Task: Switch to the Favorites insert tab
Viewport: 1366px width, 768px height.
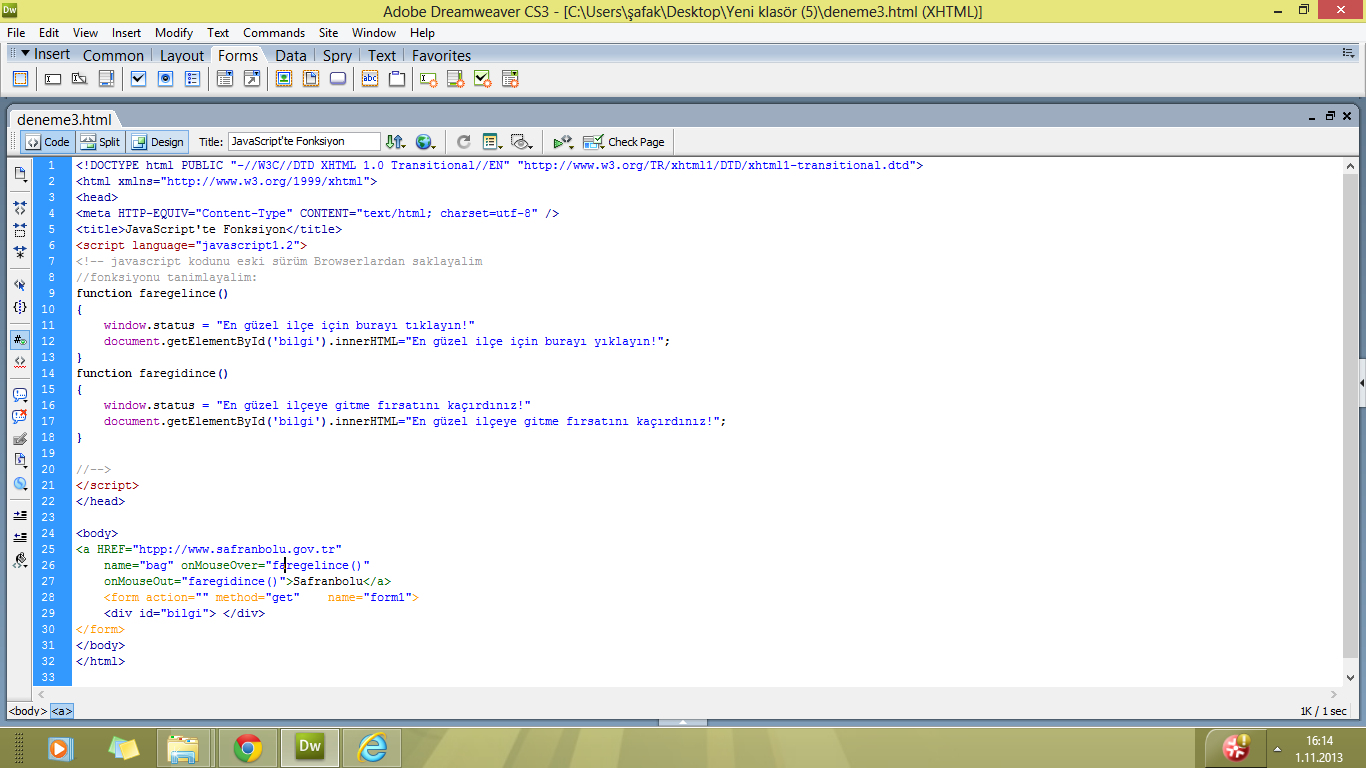Action: [441, 56]
